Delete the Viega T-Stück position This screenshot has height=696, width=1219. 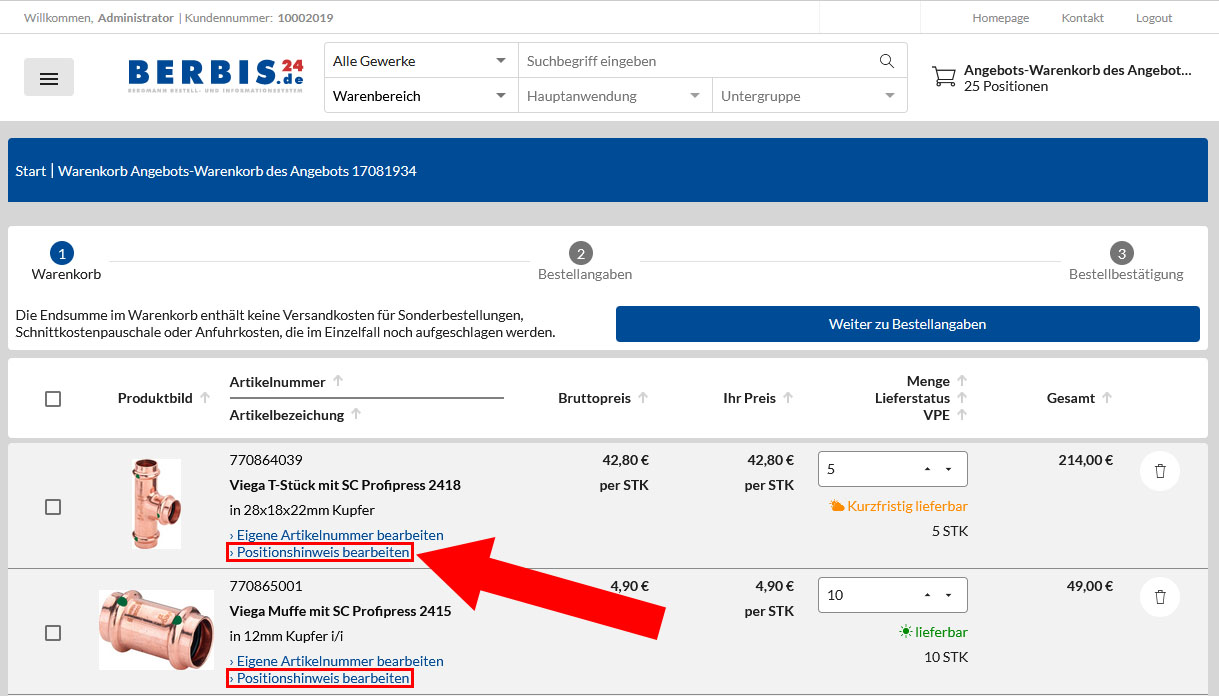point(1160,471)
